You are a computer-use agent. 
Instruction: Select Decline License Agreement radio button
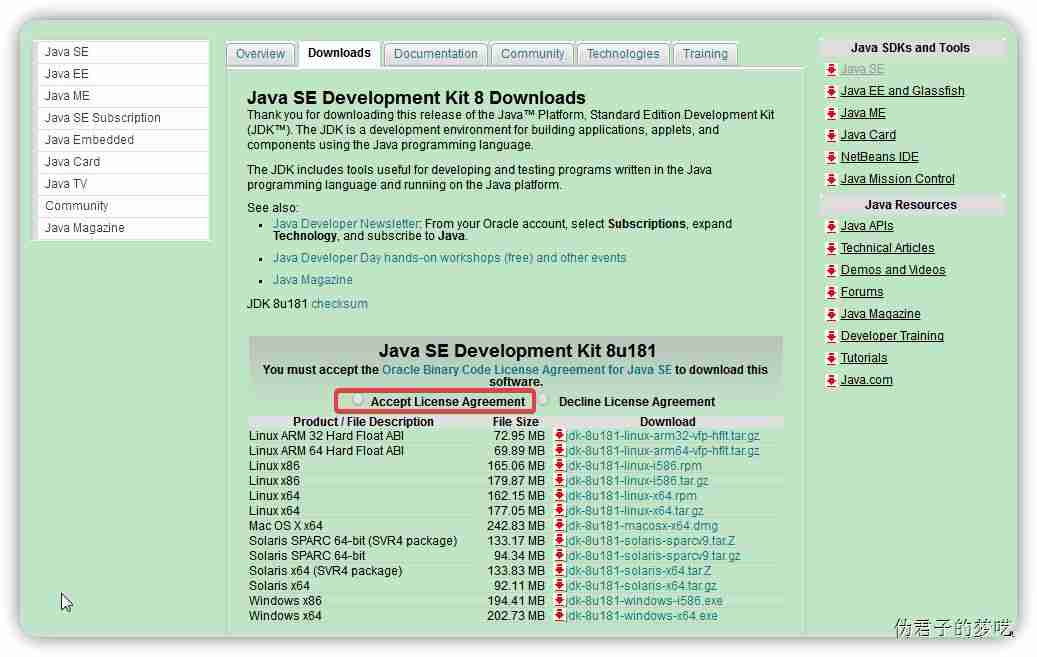click(x=544, y=400)
